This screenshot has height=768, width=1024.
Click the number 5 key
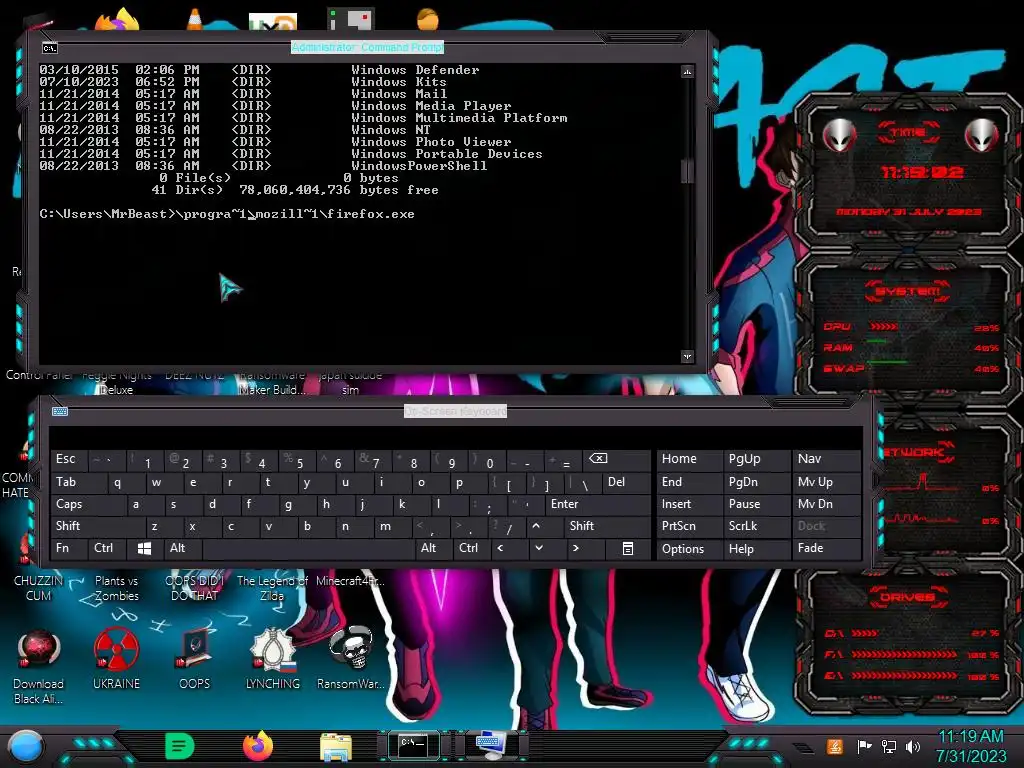(x=298, y=460)
